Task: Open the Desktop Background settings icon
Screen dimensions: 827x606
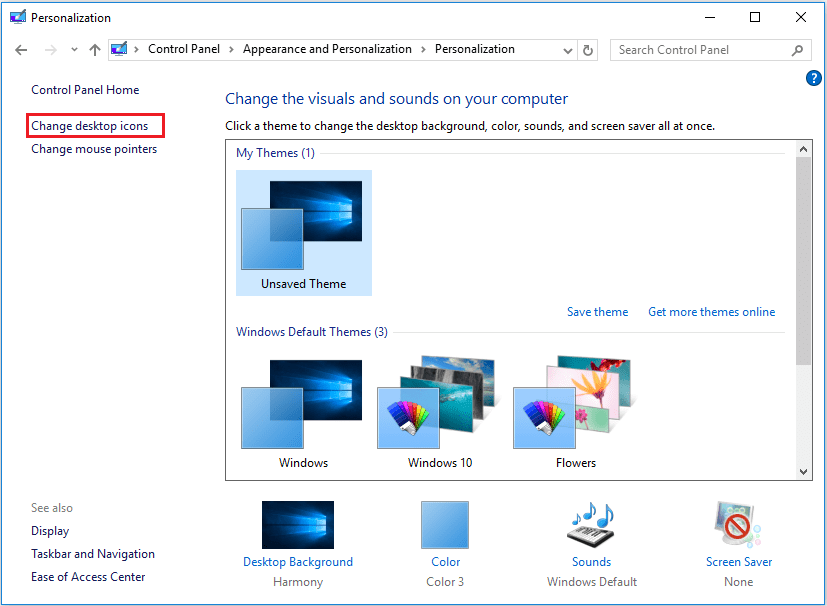Action: (x=297, y=525)
